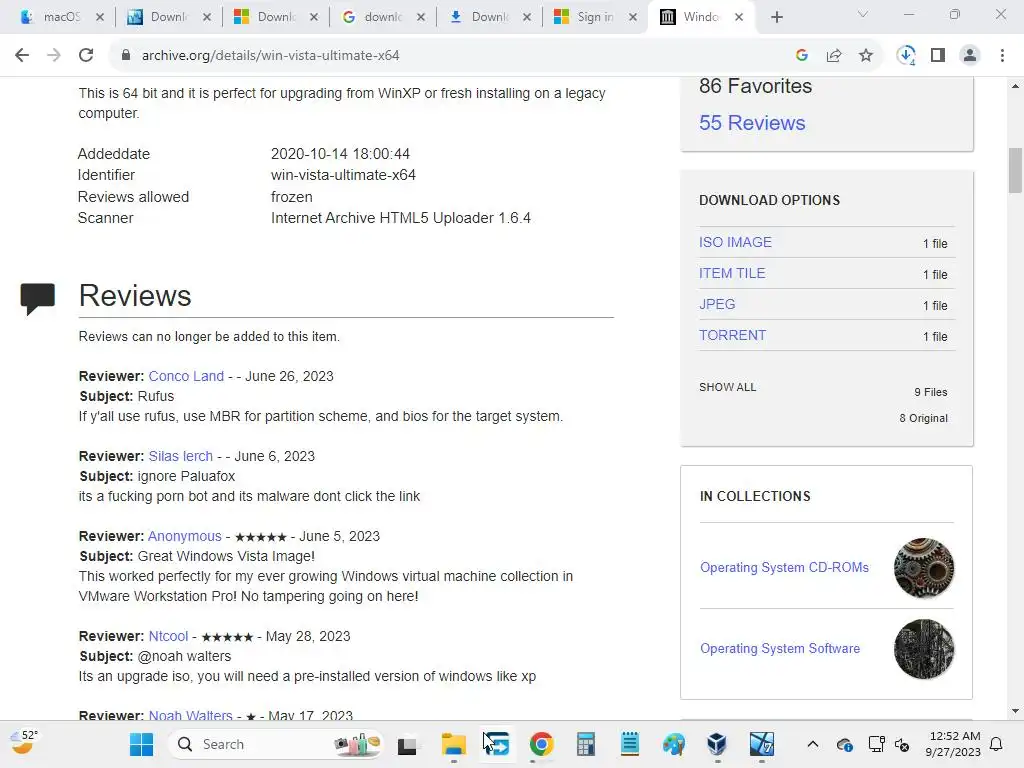Download via TORRENT option

click(x=732, y=335)
